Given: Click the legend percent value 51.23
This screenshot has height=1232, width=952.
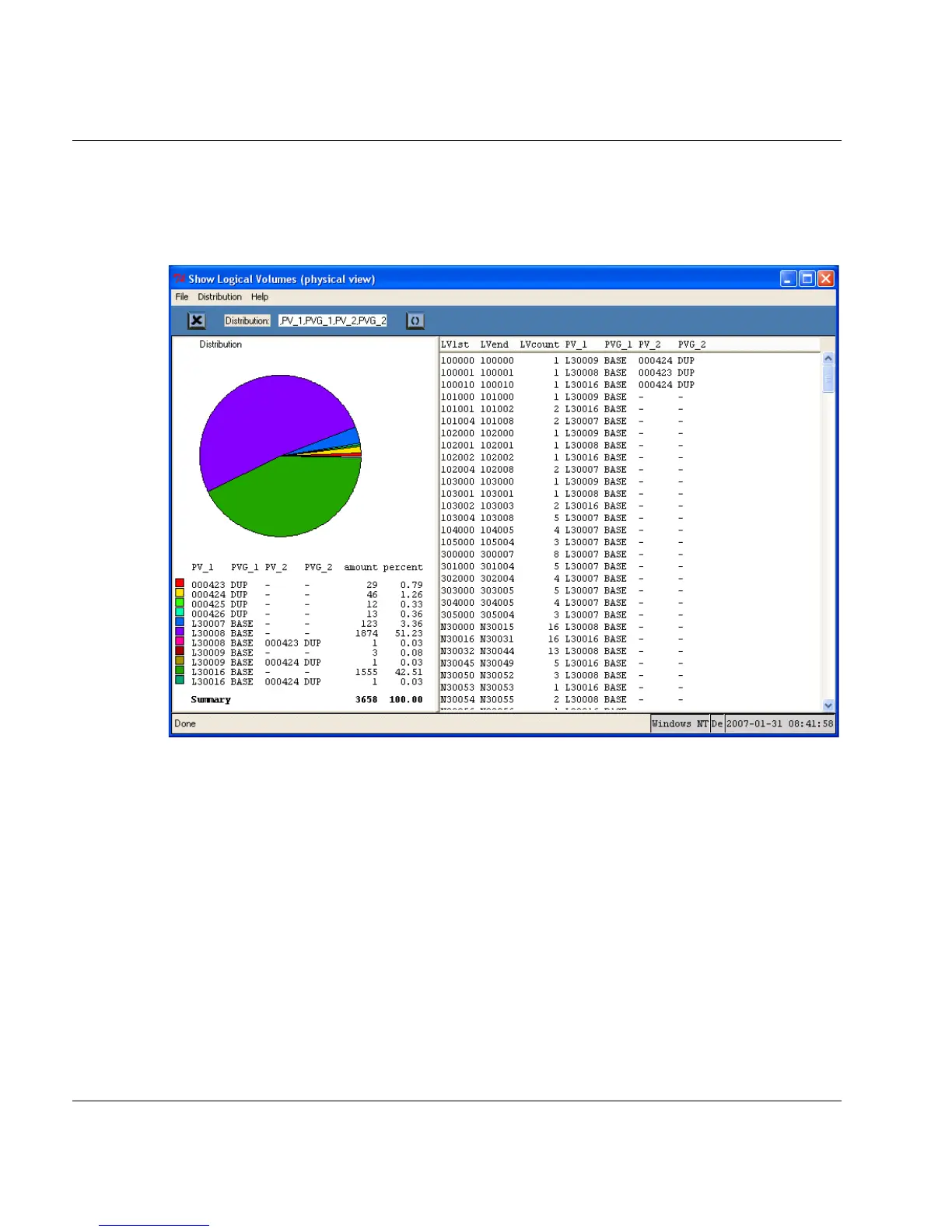Looking at the screenshot, I should pos(408,633).
